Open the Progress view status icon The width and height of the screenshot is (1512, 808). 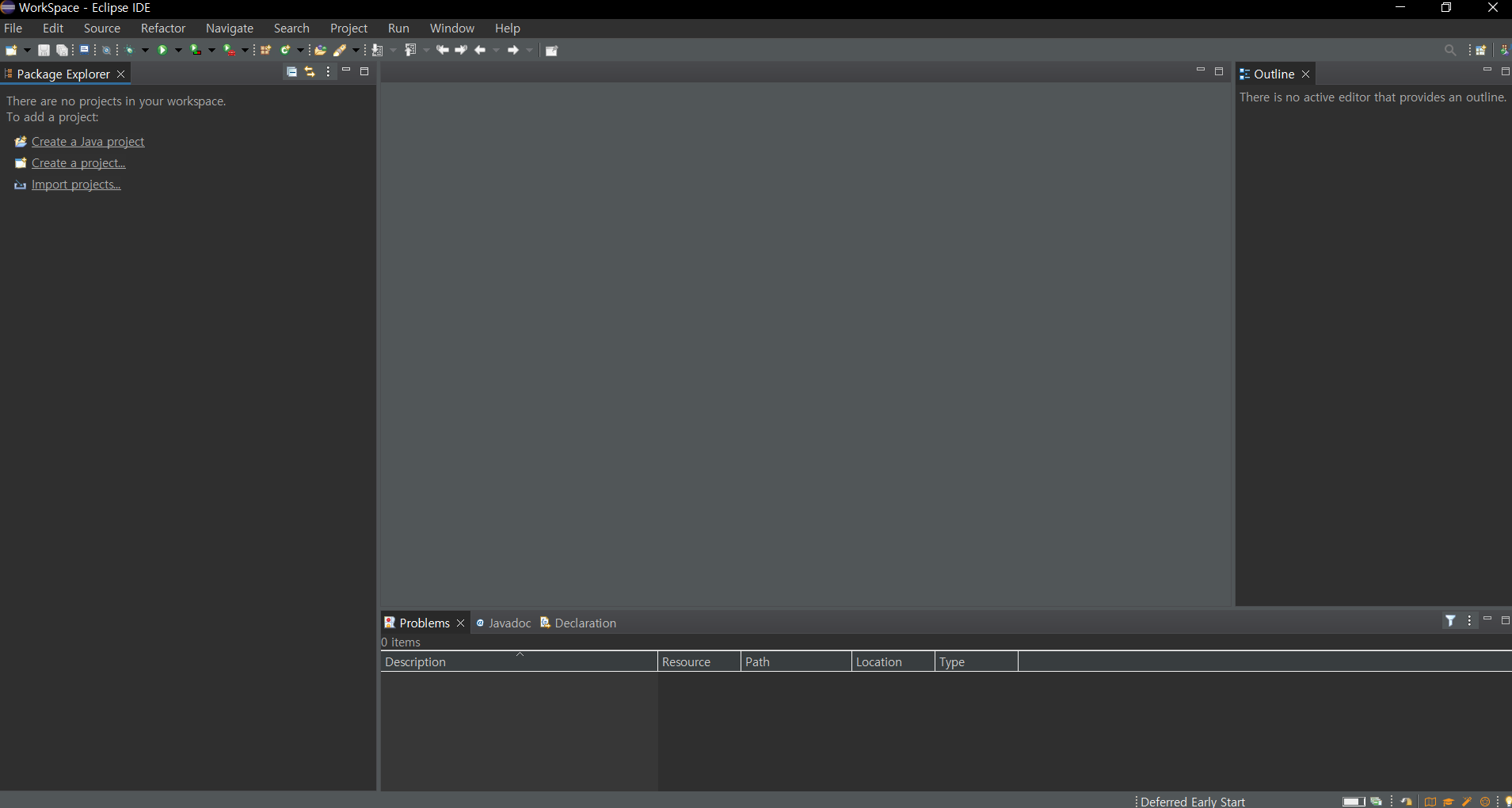[x=1376, y=801]
